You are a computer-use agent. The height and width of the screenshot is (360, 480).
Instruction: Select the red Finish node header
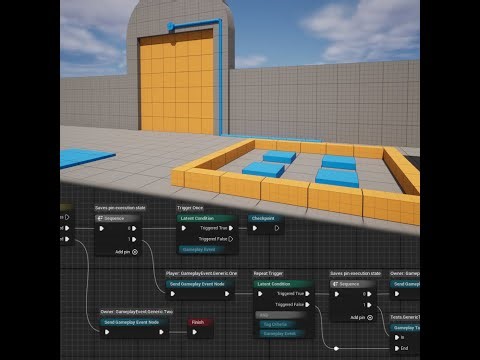tap(200, 322)
